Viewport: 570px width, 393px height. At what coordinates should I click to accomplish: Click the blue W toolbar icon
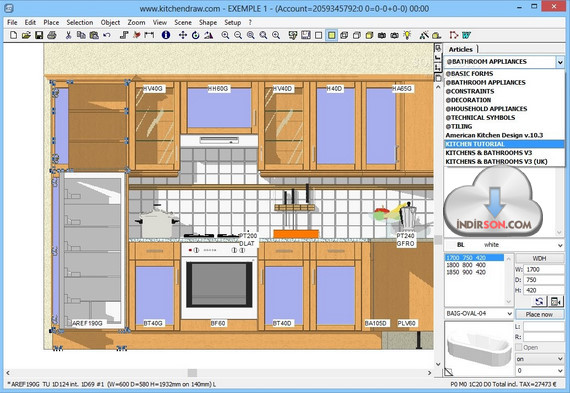[466, 35]
